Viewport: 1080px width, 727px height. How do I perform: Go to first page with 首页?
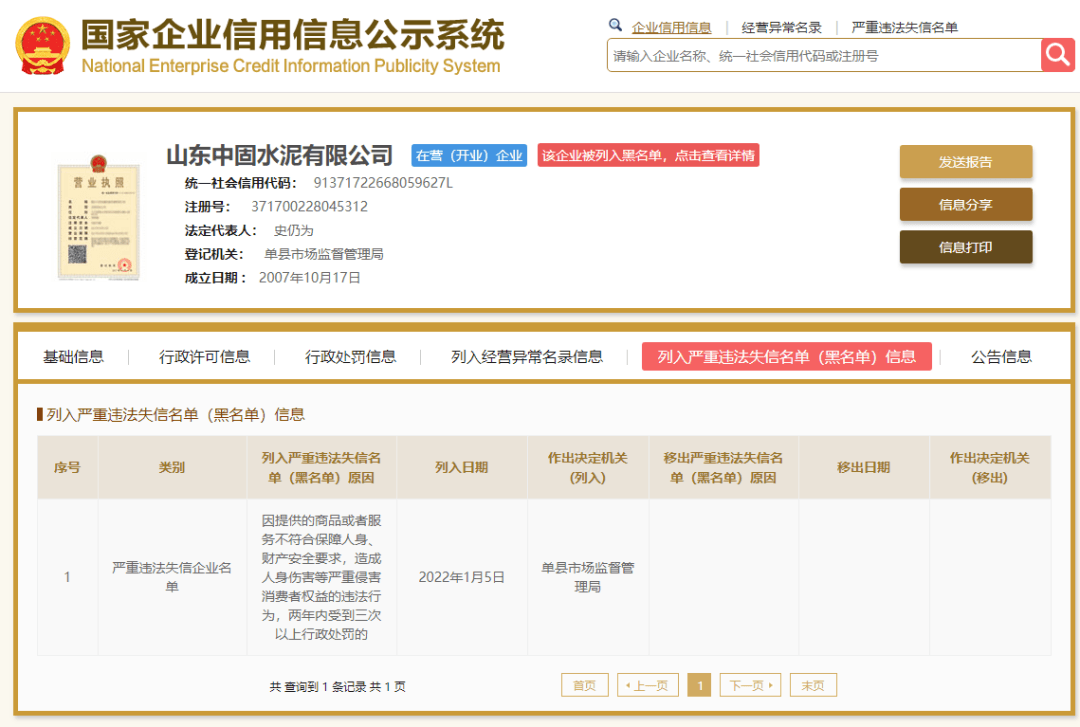(x=584, y=685)
